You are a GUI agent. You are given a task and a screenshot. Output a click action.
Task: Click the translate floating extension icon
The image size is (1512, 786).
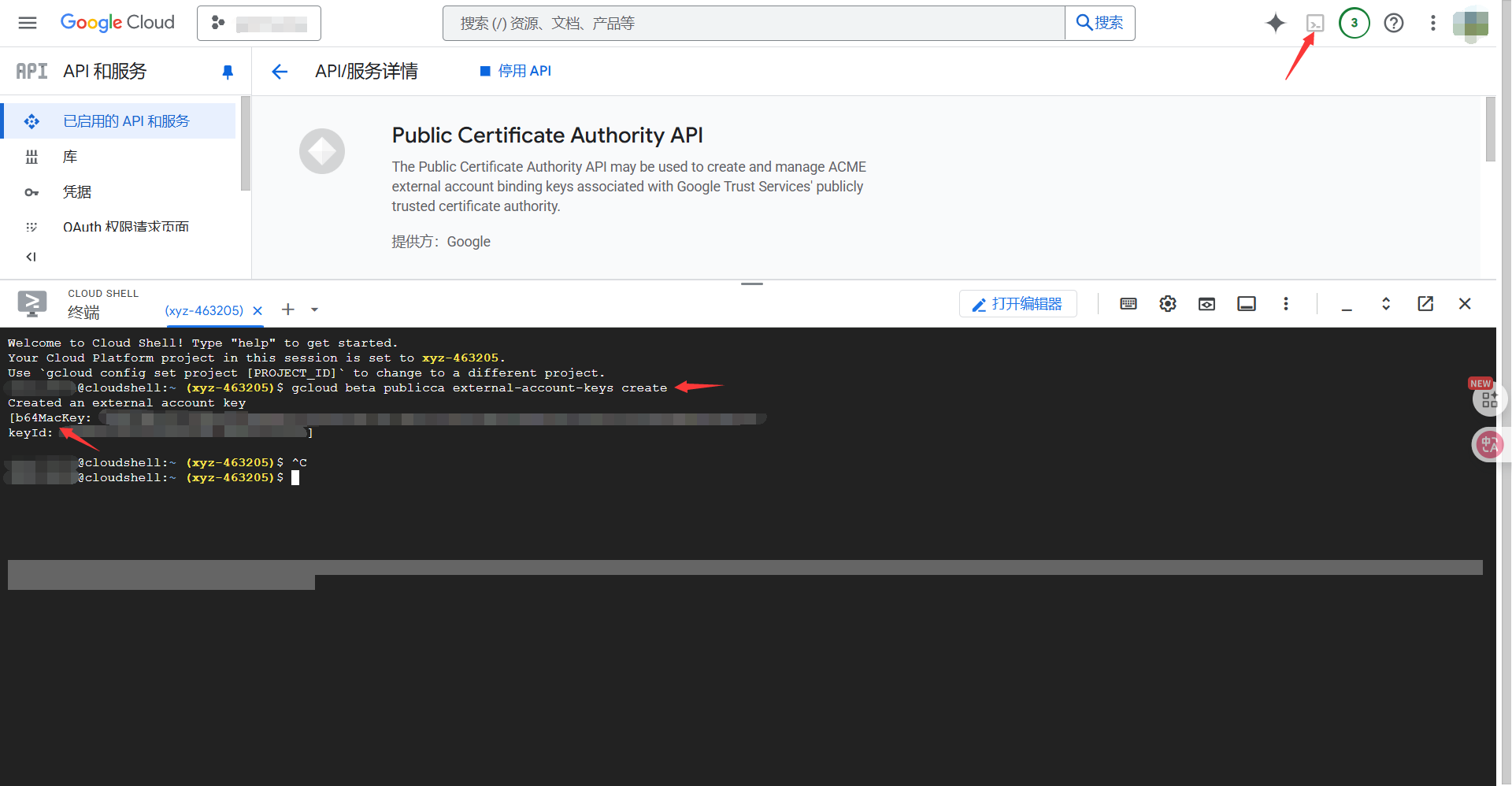pos(1488,445)
